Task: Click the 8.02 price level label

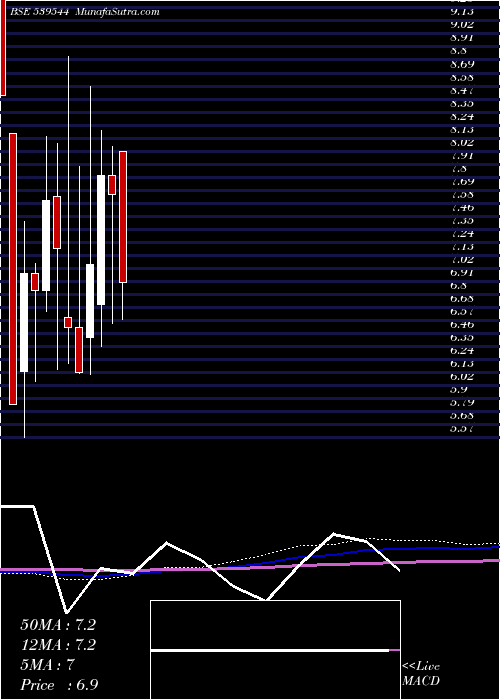Action: tap(462, 142)
